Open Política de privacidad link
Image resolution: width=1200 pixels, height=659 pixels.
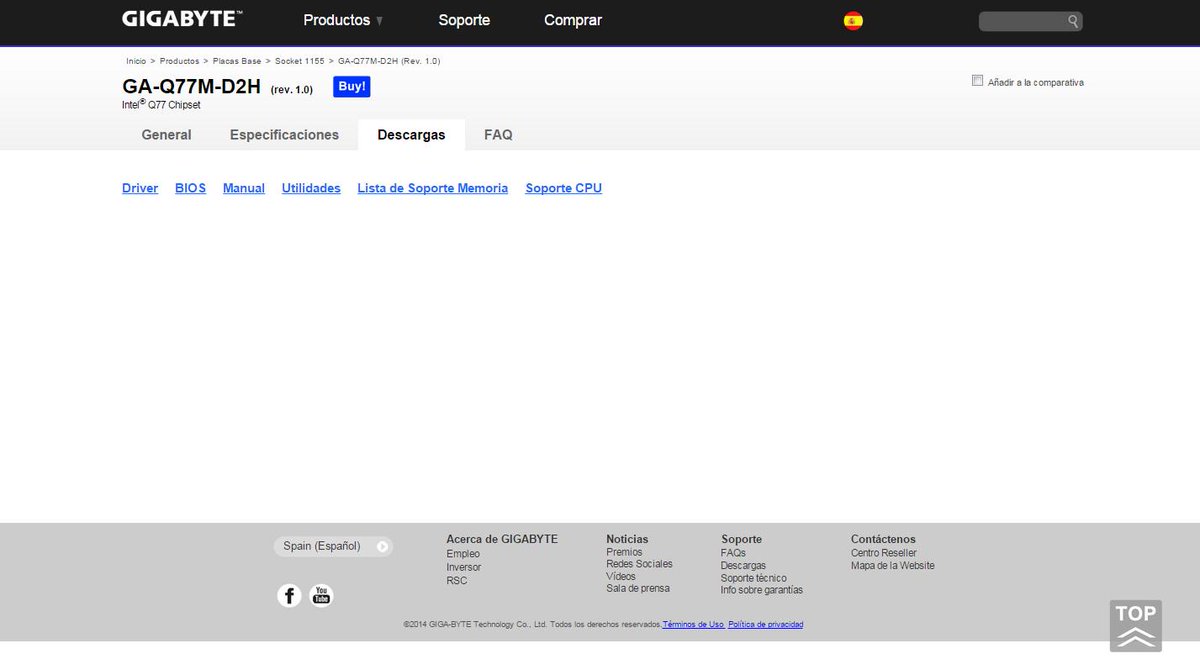(766, 625)
